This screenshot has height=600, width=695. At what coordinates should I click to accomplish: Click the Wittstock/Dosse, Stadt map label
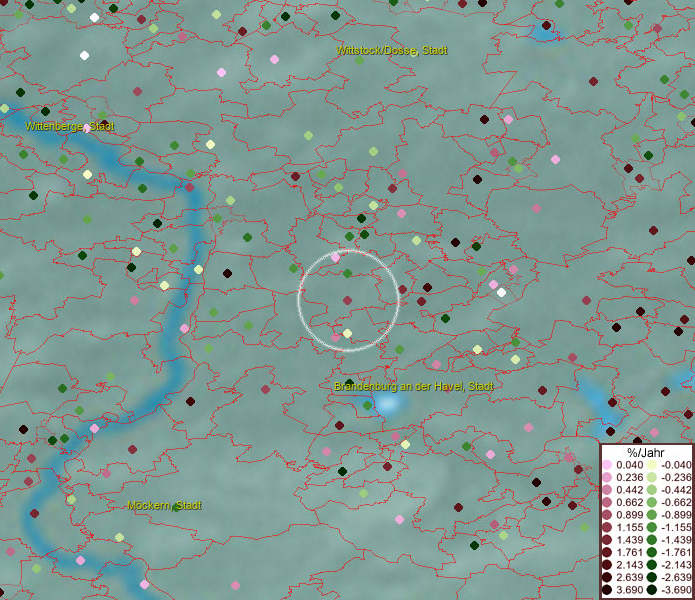point(392,51)
